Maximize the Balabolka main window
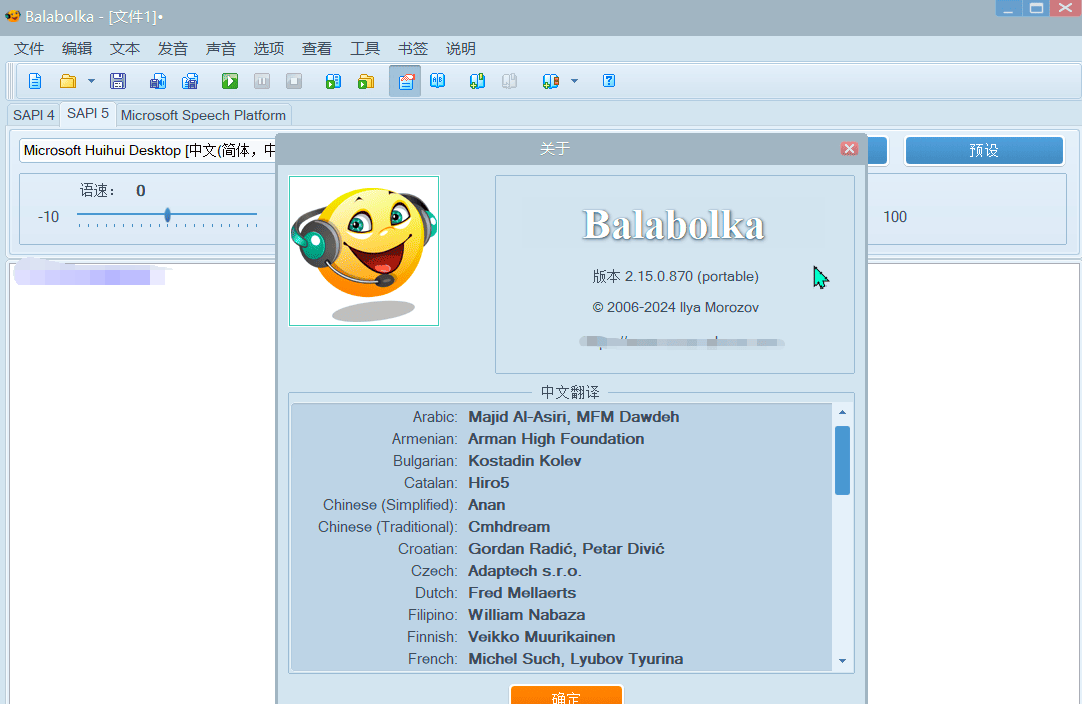1082x704 pixels. pyautogui.click(x=1036, y=8)
